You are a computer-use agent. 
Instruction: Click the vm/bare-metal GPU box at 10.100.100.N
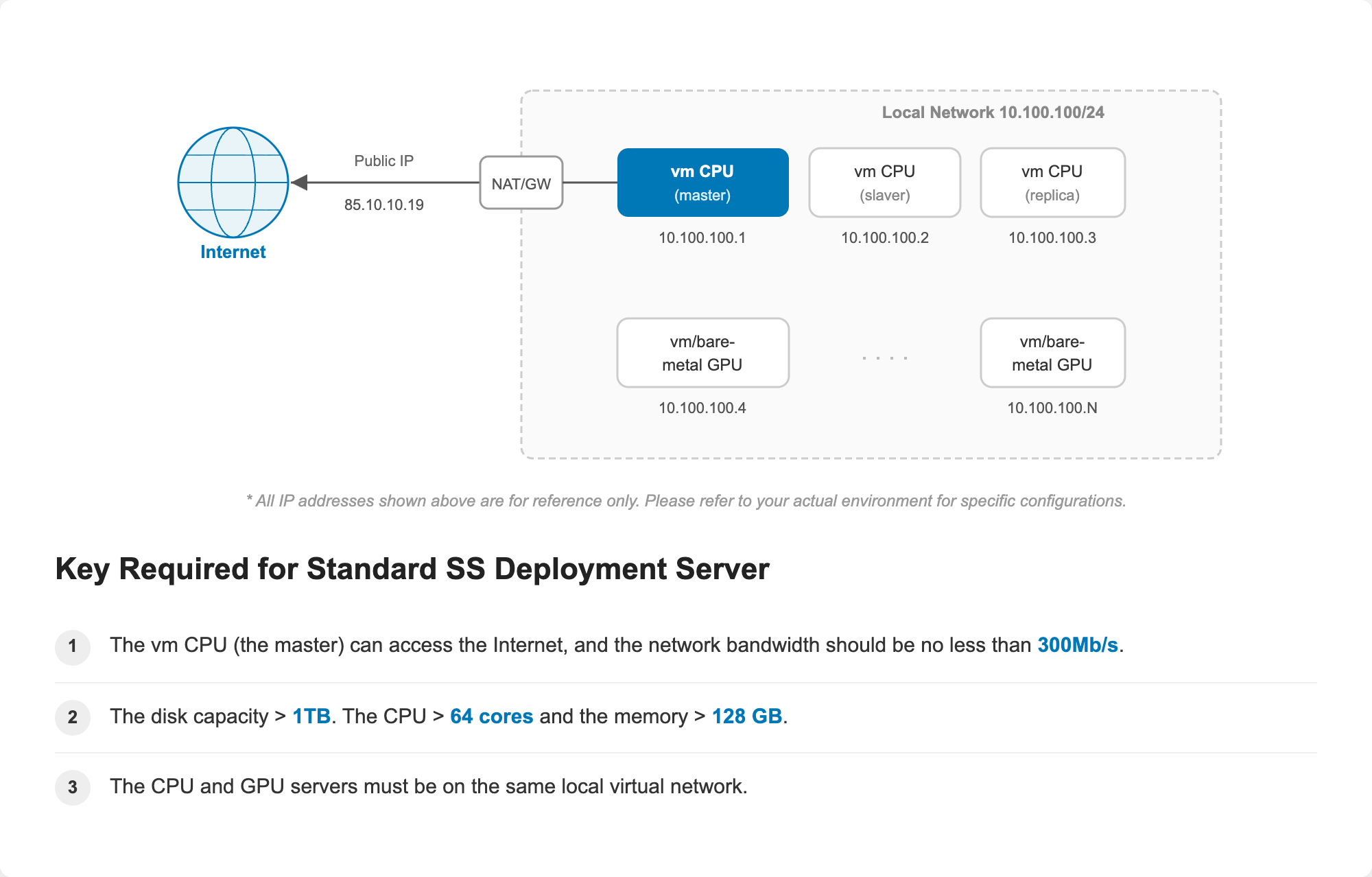(x=1052, y=353)
